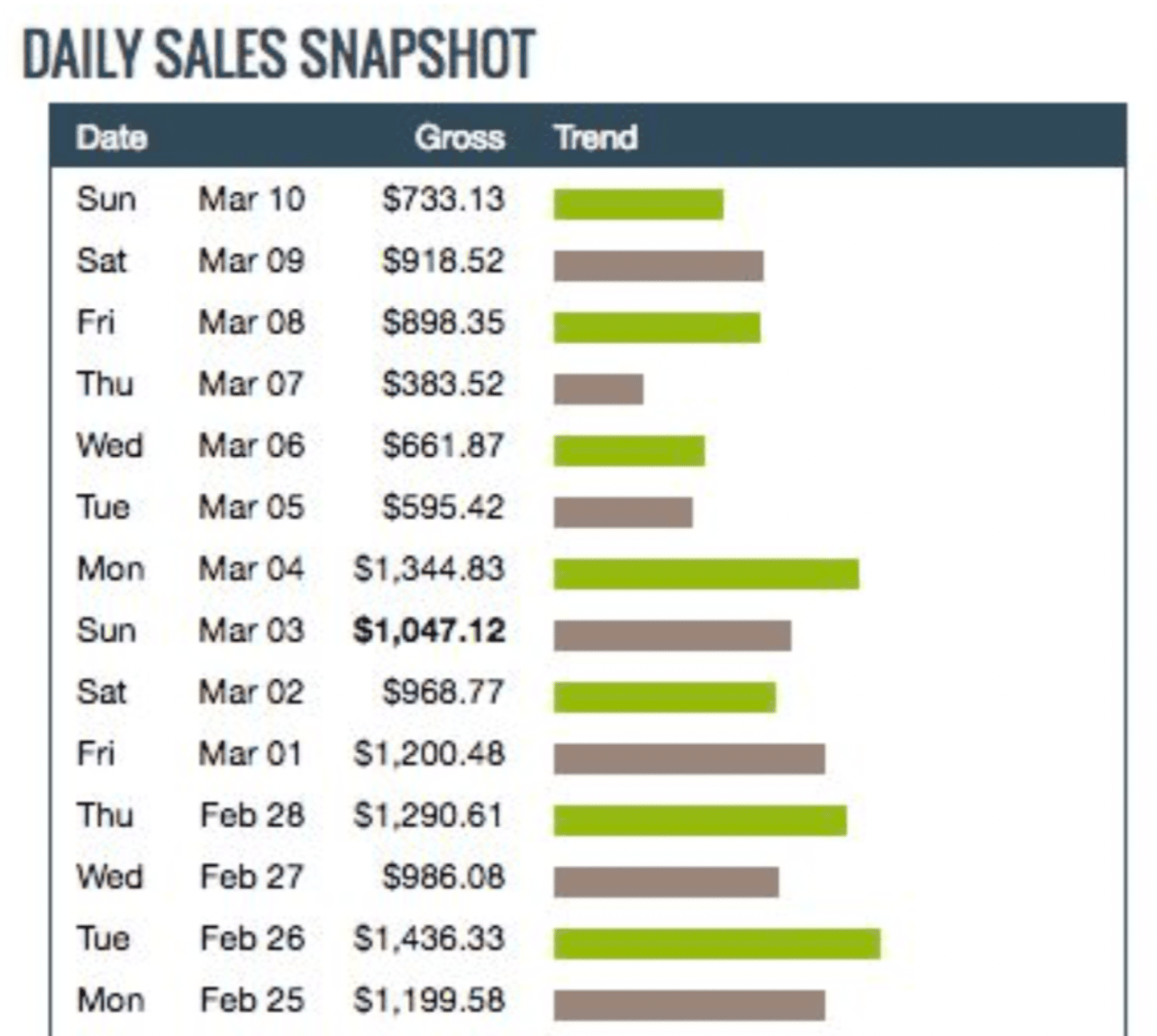
Task: Click the trend bar for Feb 25
Action: pos(688,1005)
